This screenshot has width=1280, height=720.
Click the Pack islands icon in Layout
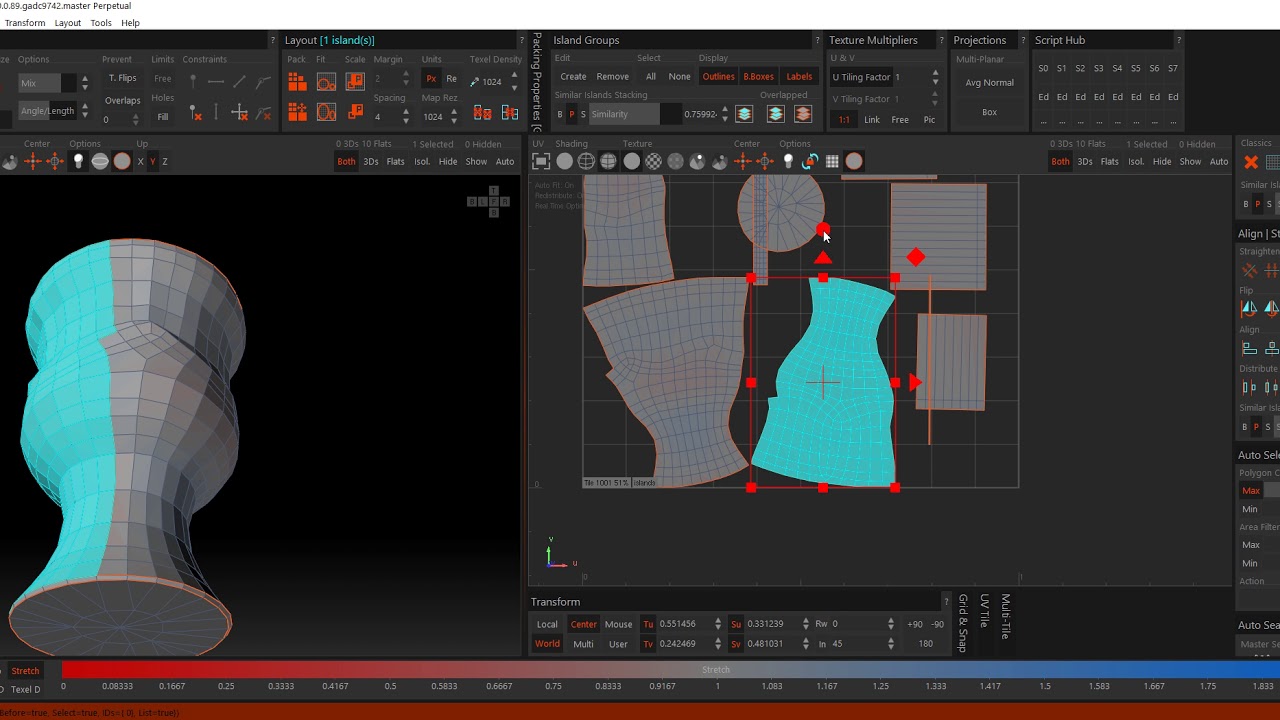(297, 82)
